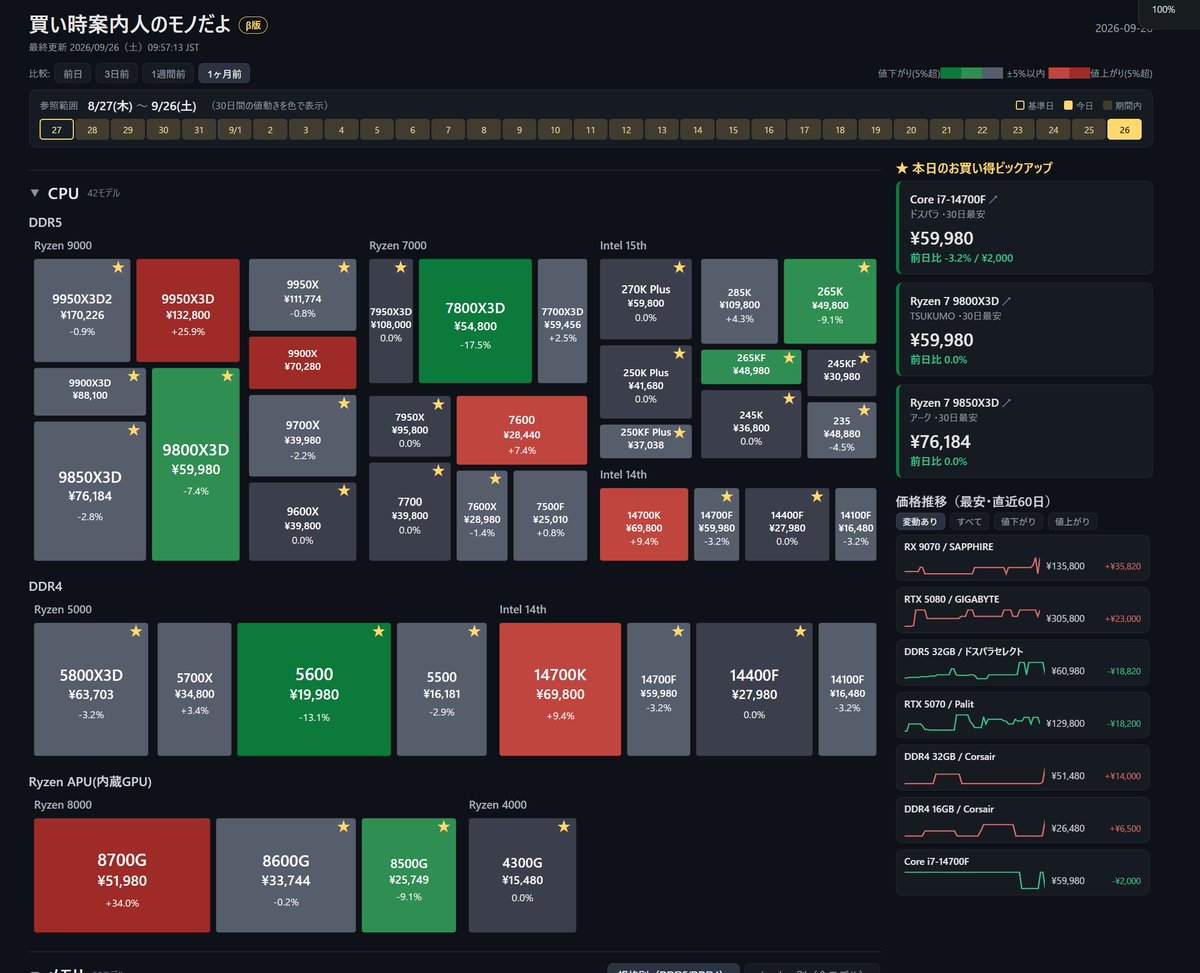Click the β版 badge beside the title
Image resolution: width=1200 pixels, height=973 pixels.
coord(253,26)
